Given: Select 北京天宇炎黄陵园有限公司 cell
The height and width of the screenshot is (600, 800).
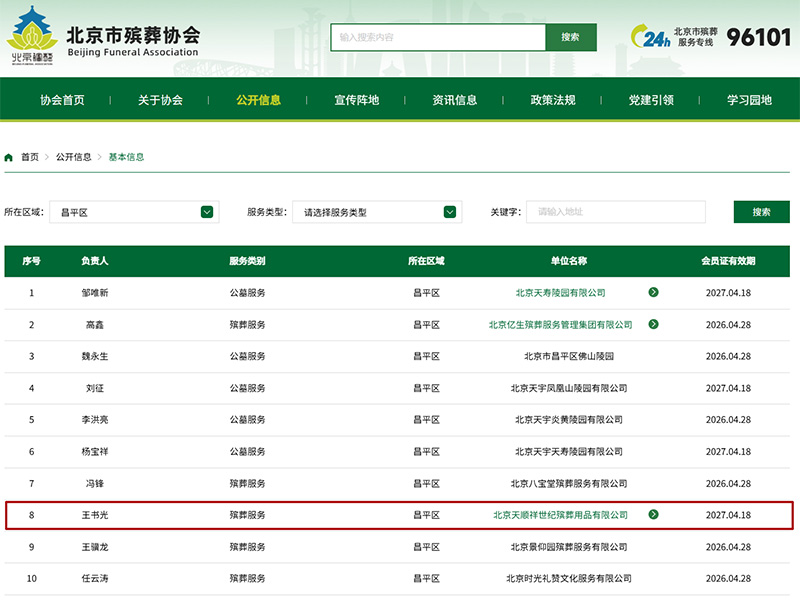Looking at the screenshot, I should [569, 420].
